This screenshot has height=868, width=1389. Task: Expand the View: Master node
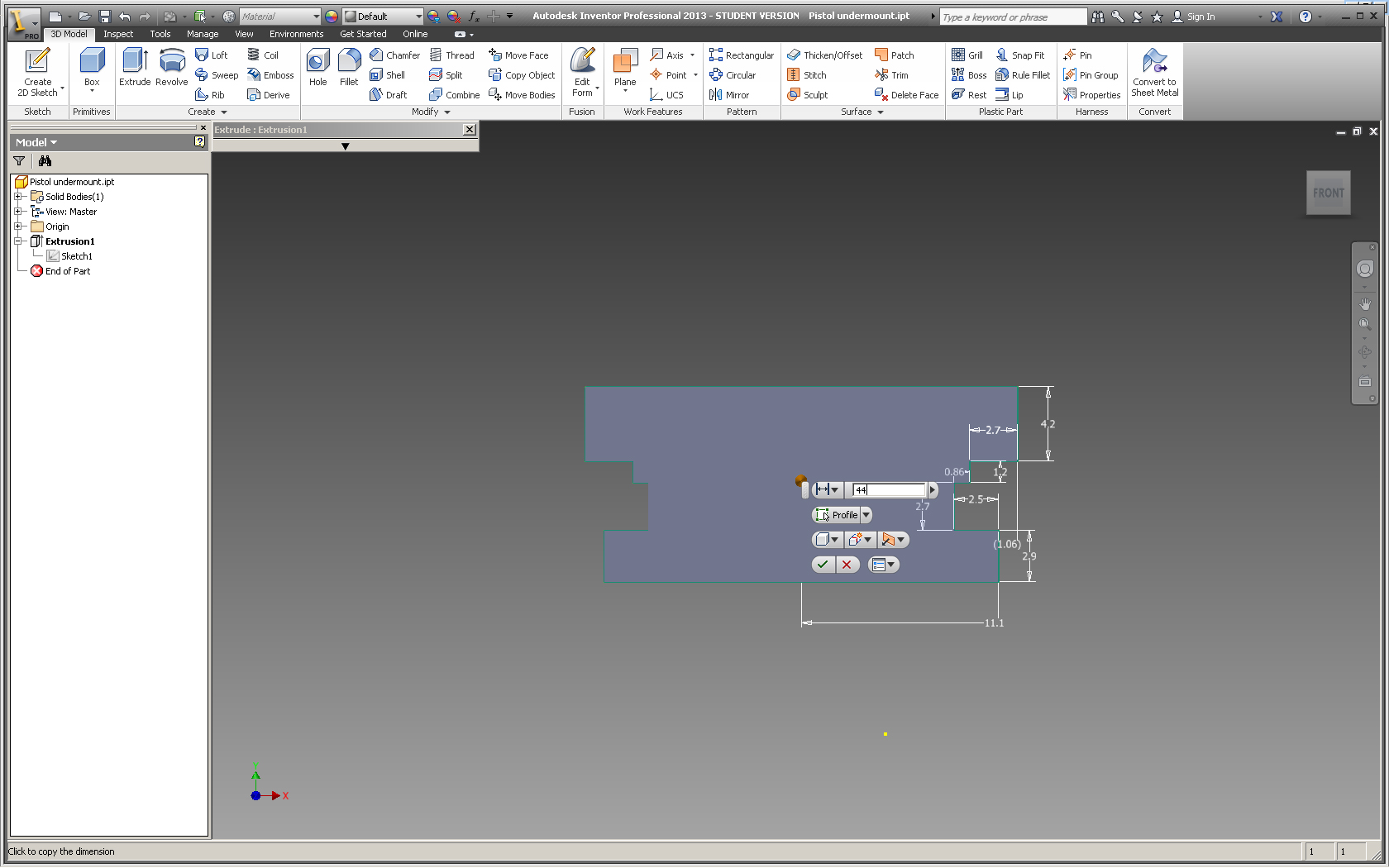click(17, 212)
